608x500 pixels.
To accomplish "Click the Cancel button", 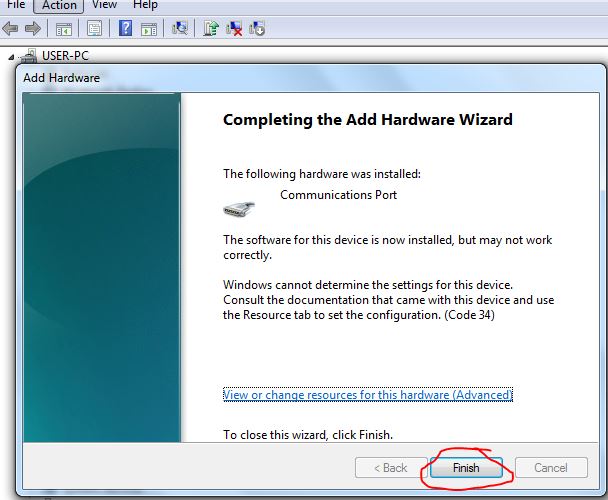I will (x=551, y=468).
